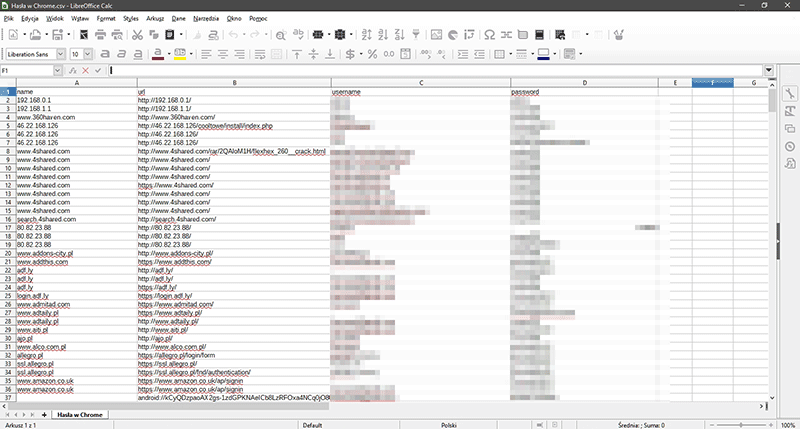Format as percent
This screenshot has height=429, width=800.
[372, 54]
